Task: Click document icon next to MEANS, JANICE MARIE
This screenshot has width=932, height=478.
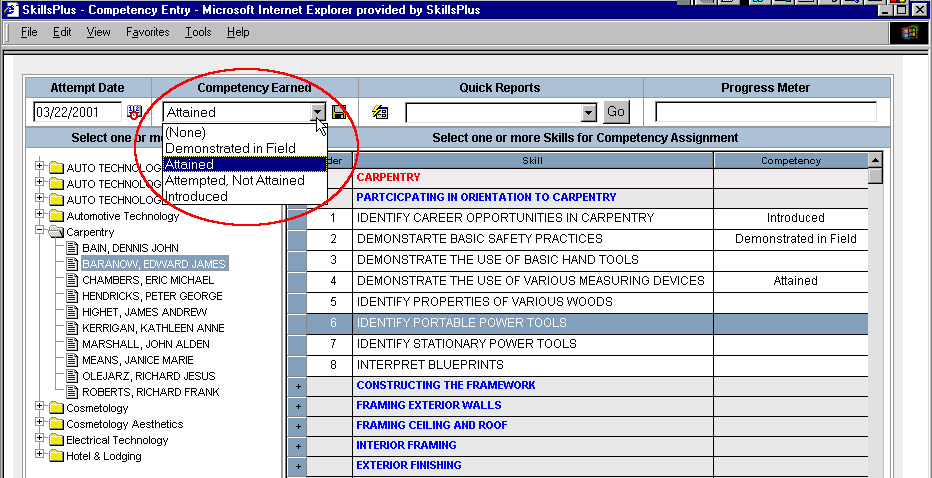Action: pos(73,360)
